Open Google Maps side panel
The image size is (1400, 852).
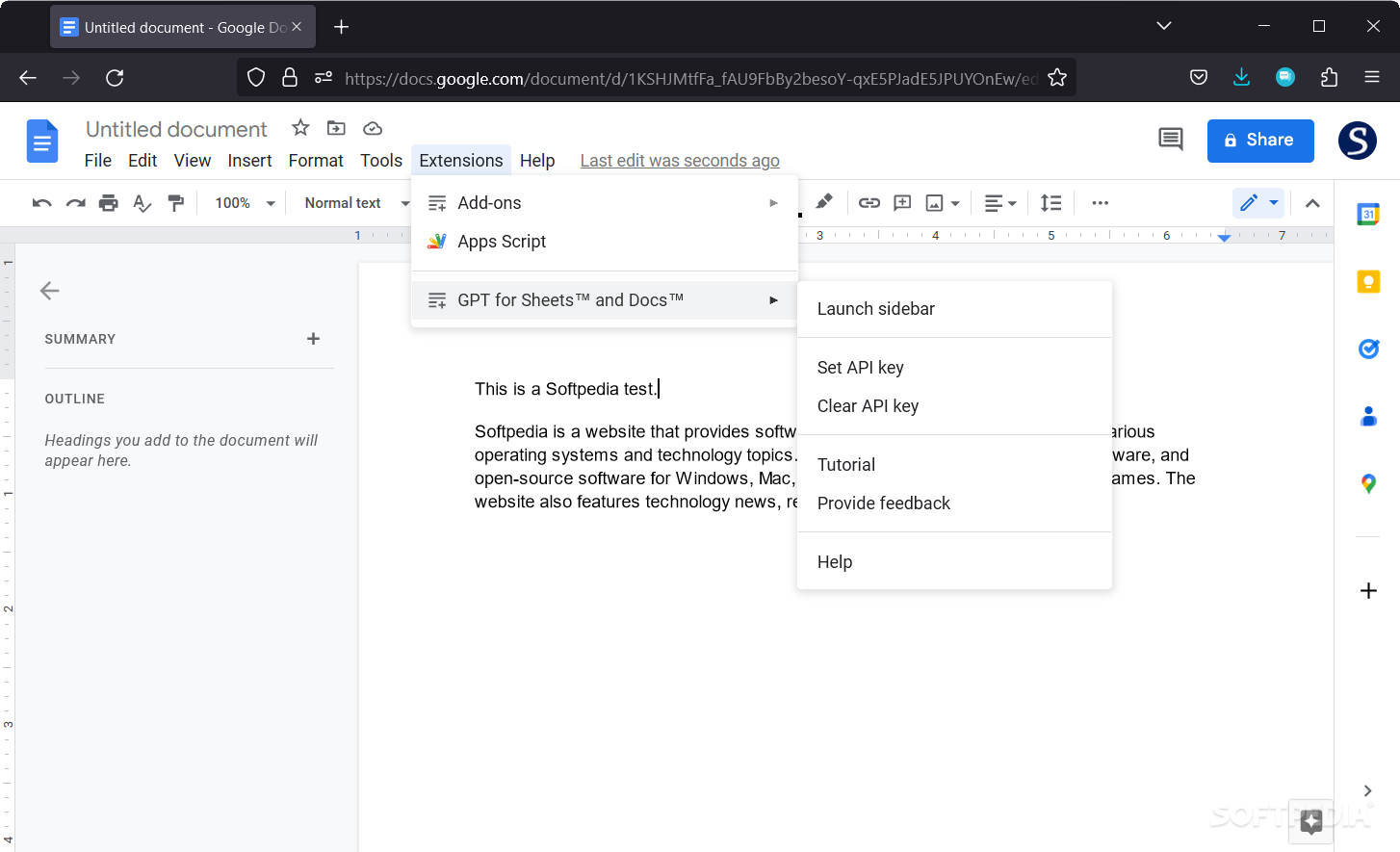point(1368,483)
